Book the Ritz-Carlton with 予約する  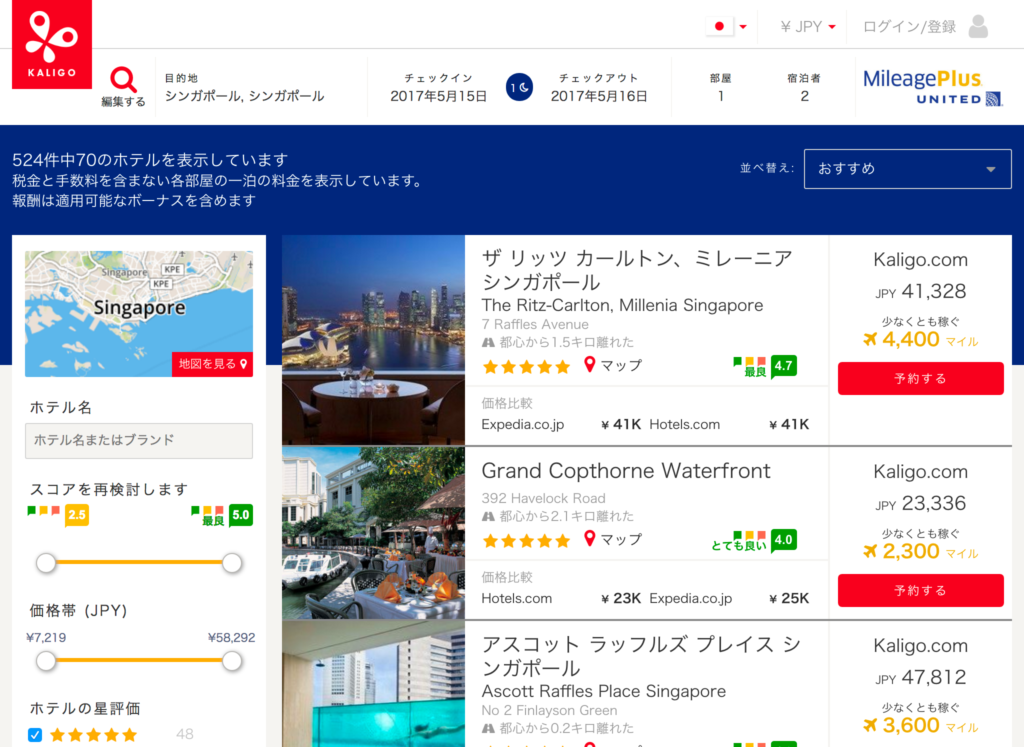pyautogui.click(x=920, y=379)
